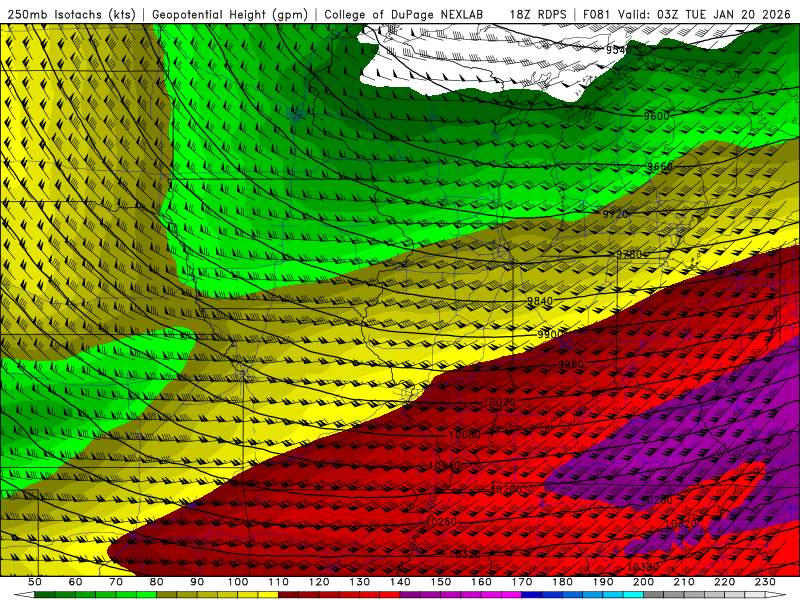Click the 80 value on the color scale
The image size is (800, 600).
point(157,582)
